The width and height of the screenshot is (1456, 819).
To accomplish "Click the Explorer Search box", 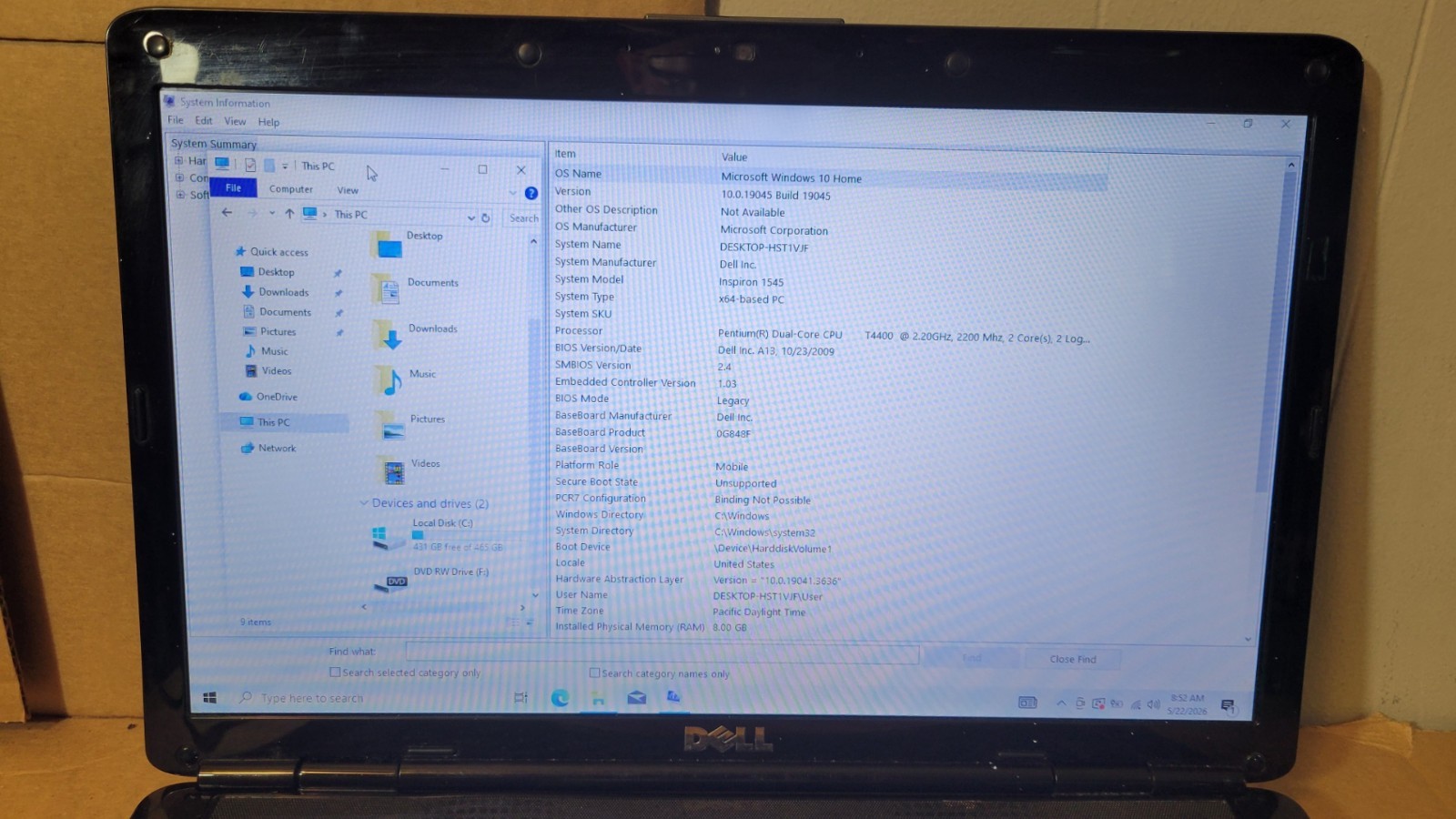I will click(x=524, y=218).
